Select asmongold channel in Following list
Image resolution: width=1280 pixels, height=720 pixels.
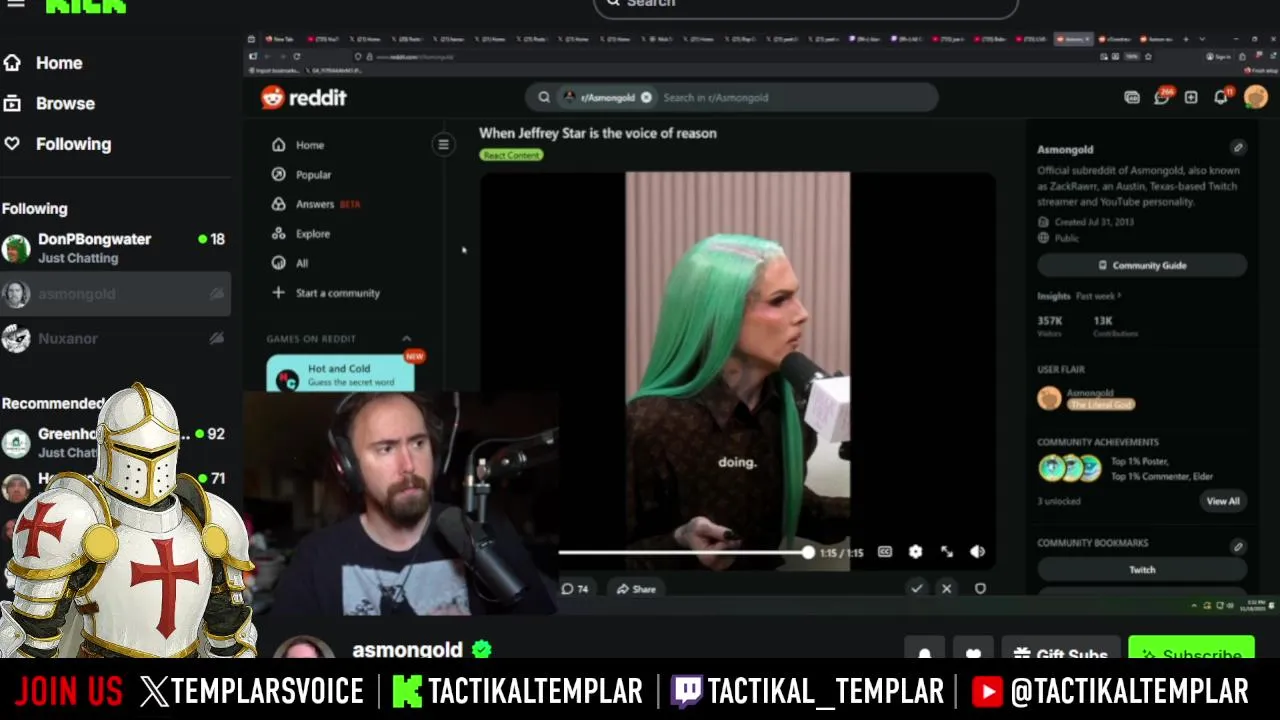(115, 294)
